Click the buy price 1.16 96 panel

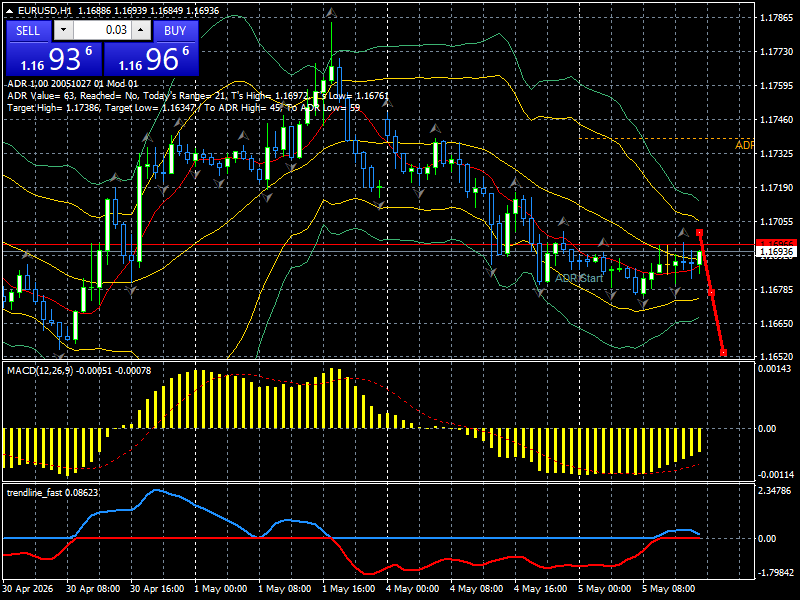(x=151, y=59)
